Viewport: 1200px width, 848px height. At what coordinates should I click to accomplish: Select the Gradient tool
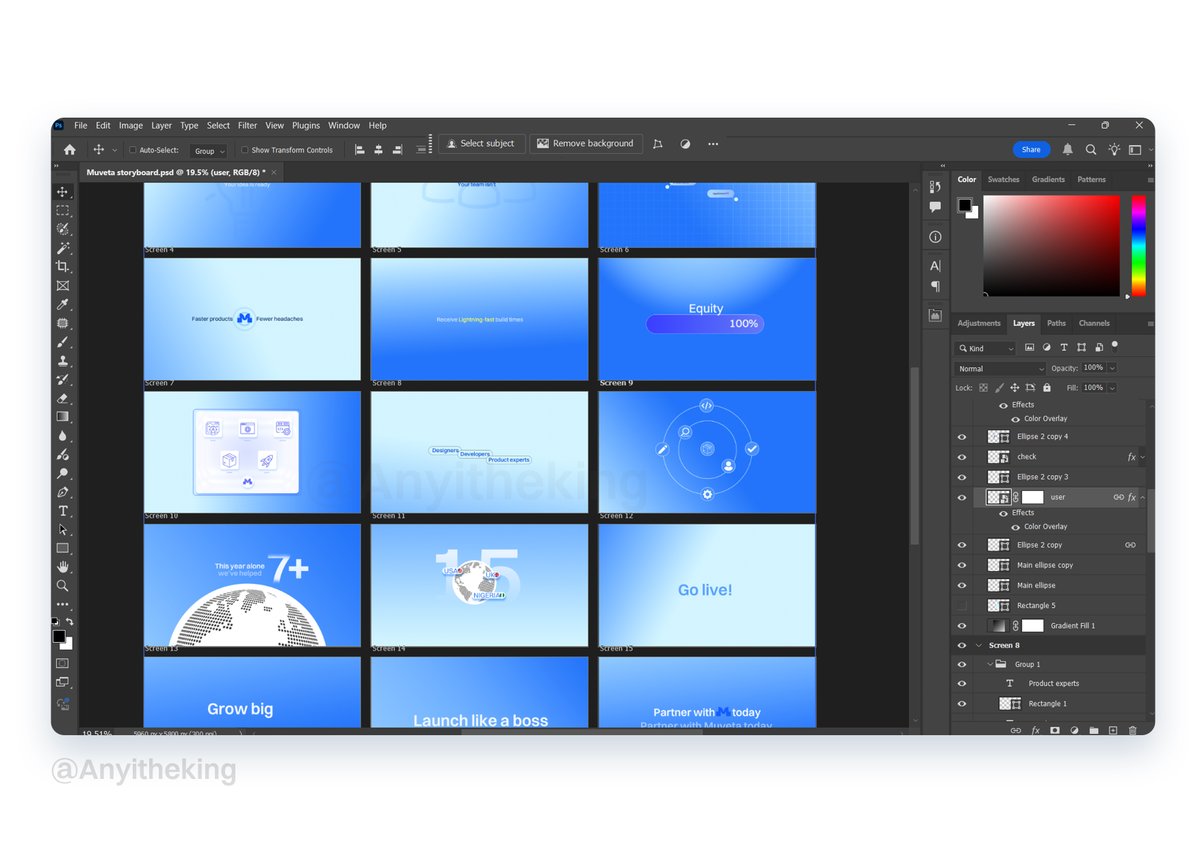click(x=62, y=417)
